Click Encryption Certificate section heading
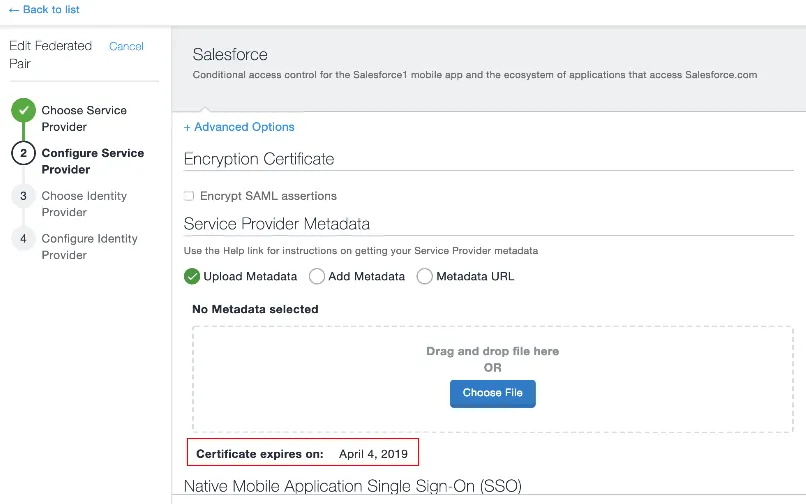 click(x=259, y=159)
